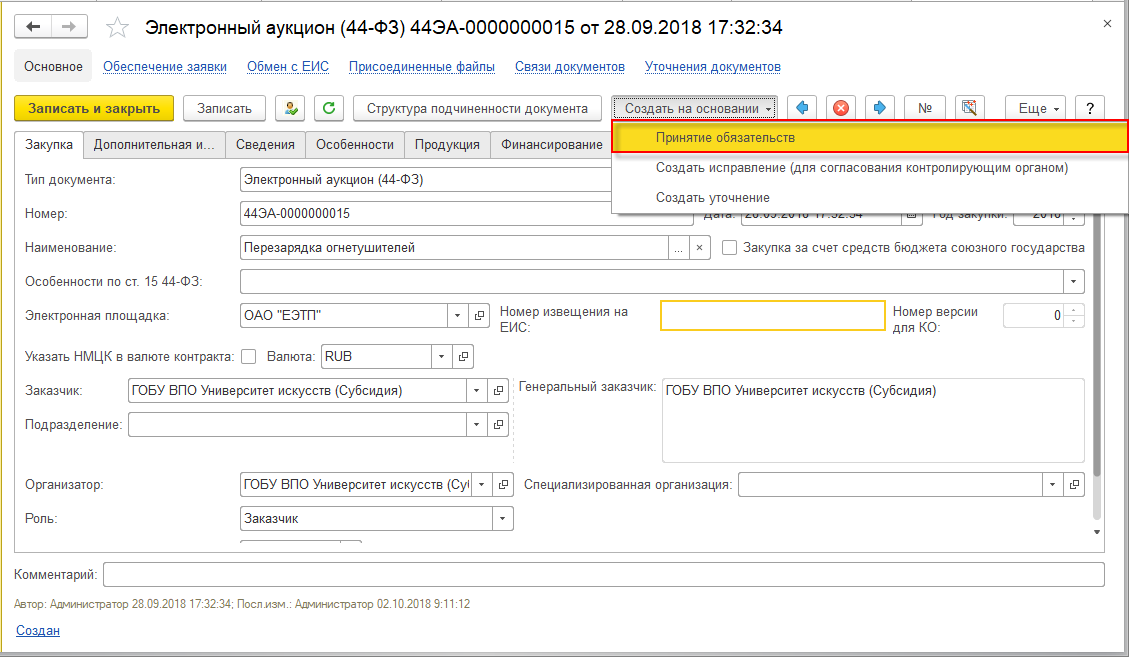This screenshot has height=657, width=1129.
Task: Switch to the Закупка tab
Action: click(49, 144)
